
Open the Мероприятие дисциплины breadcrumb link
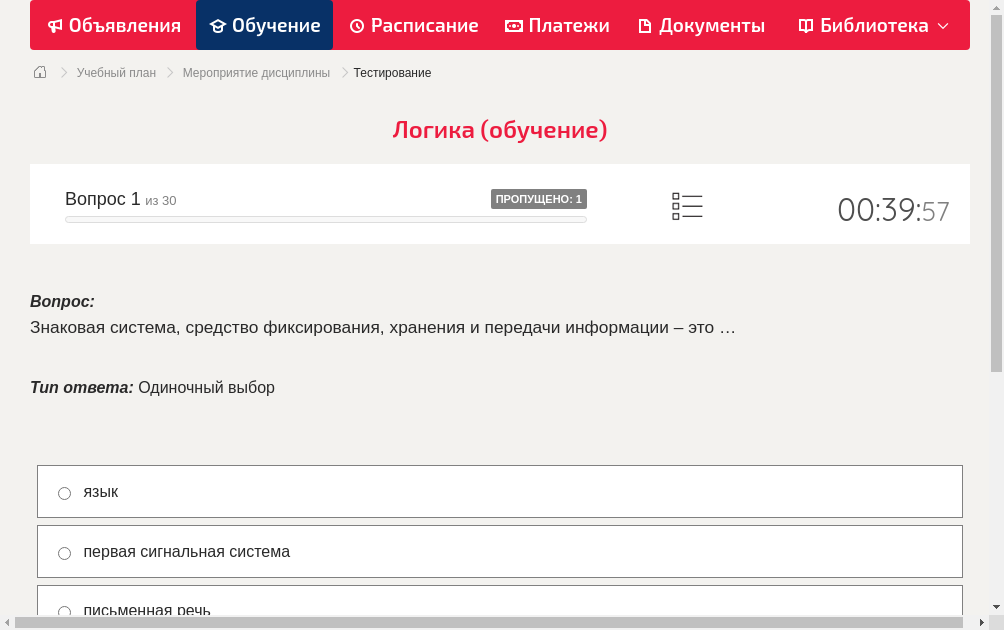tap(256, 72)
